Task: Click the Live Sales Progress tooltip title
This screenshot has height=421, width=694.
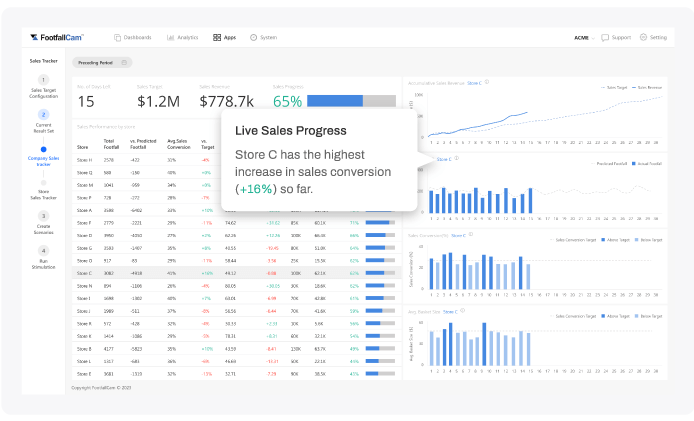Action: pyautogui.click(x=291, y=131)
